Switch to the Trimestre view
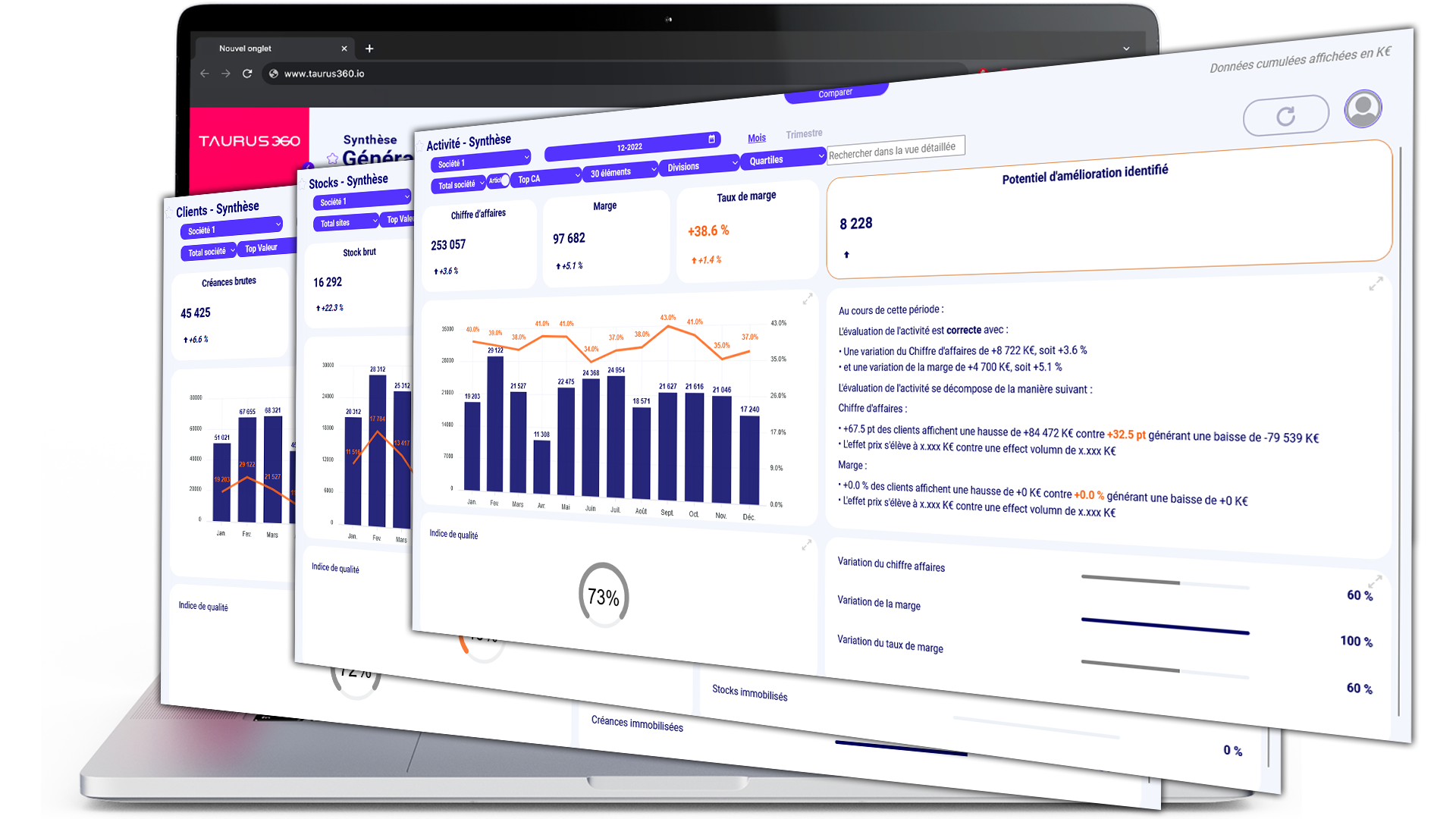 [x=804, y=134]
